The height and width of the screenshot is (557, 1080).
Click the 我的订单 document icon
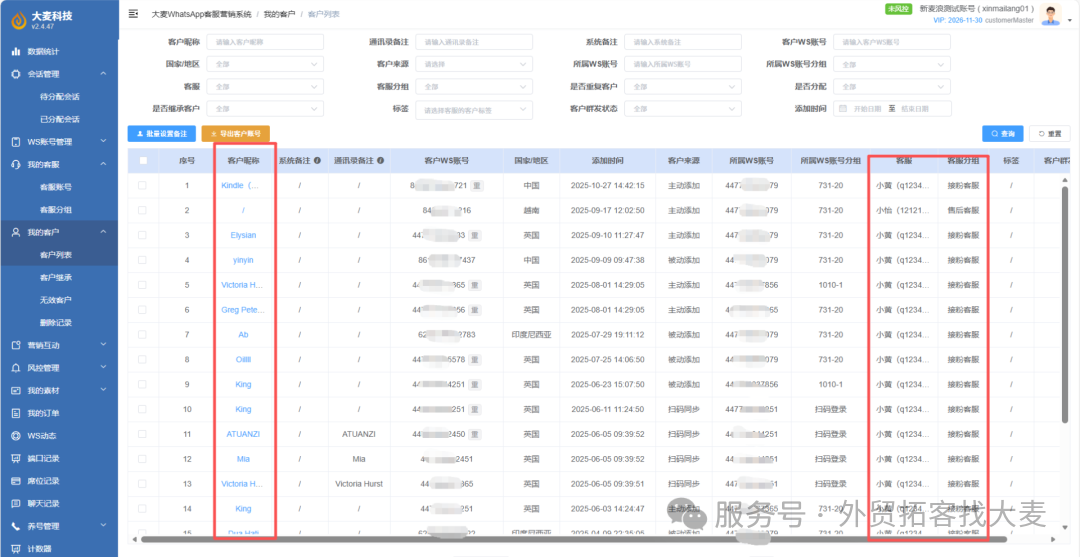click(x=15, y=413)
